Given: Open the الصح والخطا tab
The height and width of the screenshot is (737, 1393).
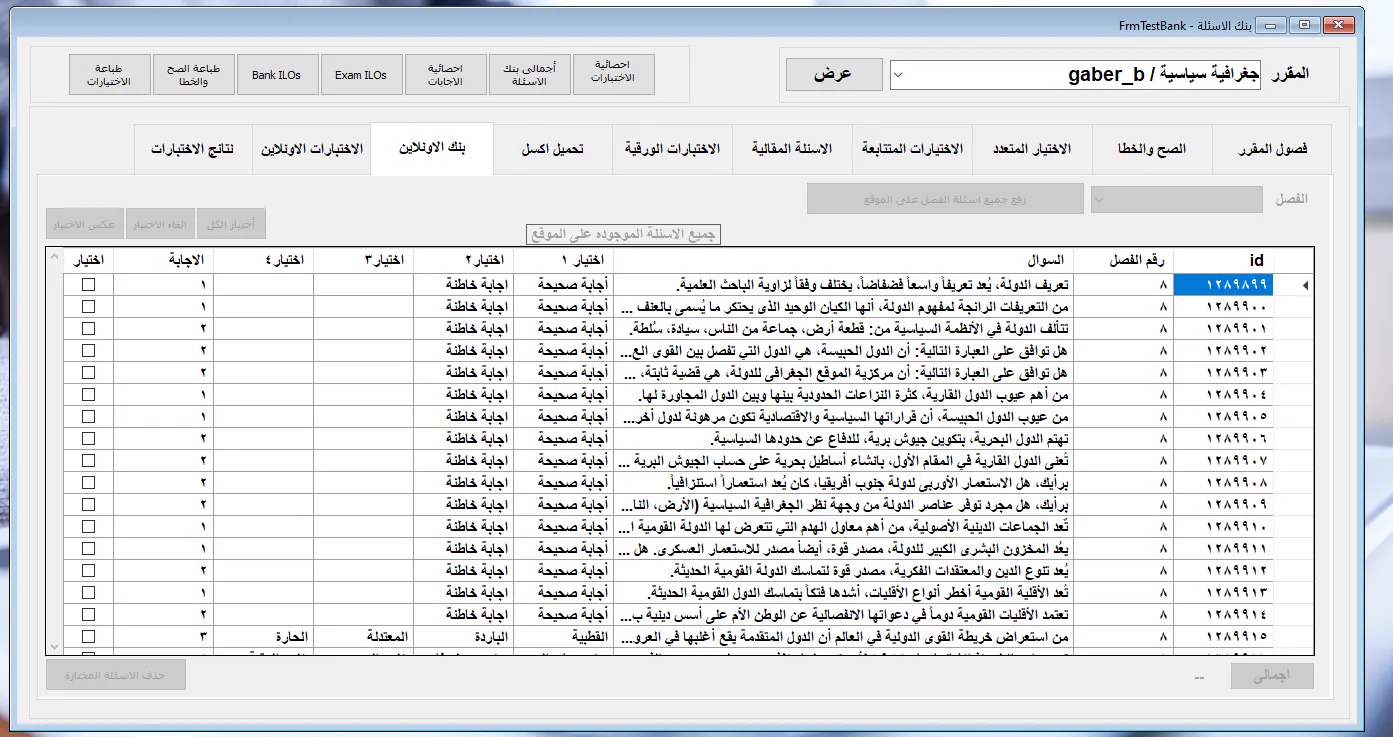Looking at the screenshot, I should [1152, 150].
